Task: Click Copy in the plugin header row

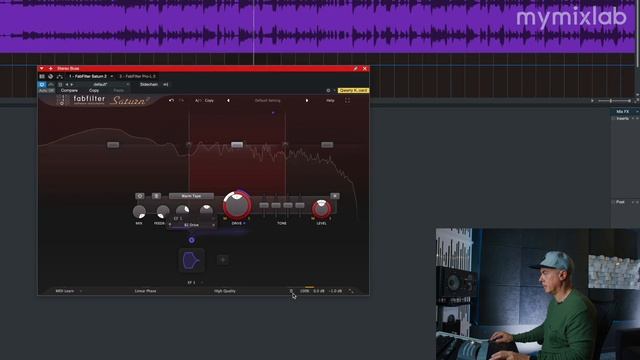Action: (x=94, y=90)
